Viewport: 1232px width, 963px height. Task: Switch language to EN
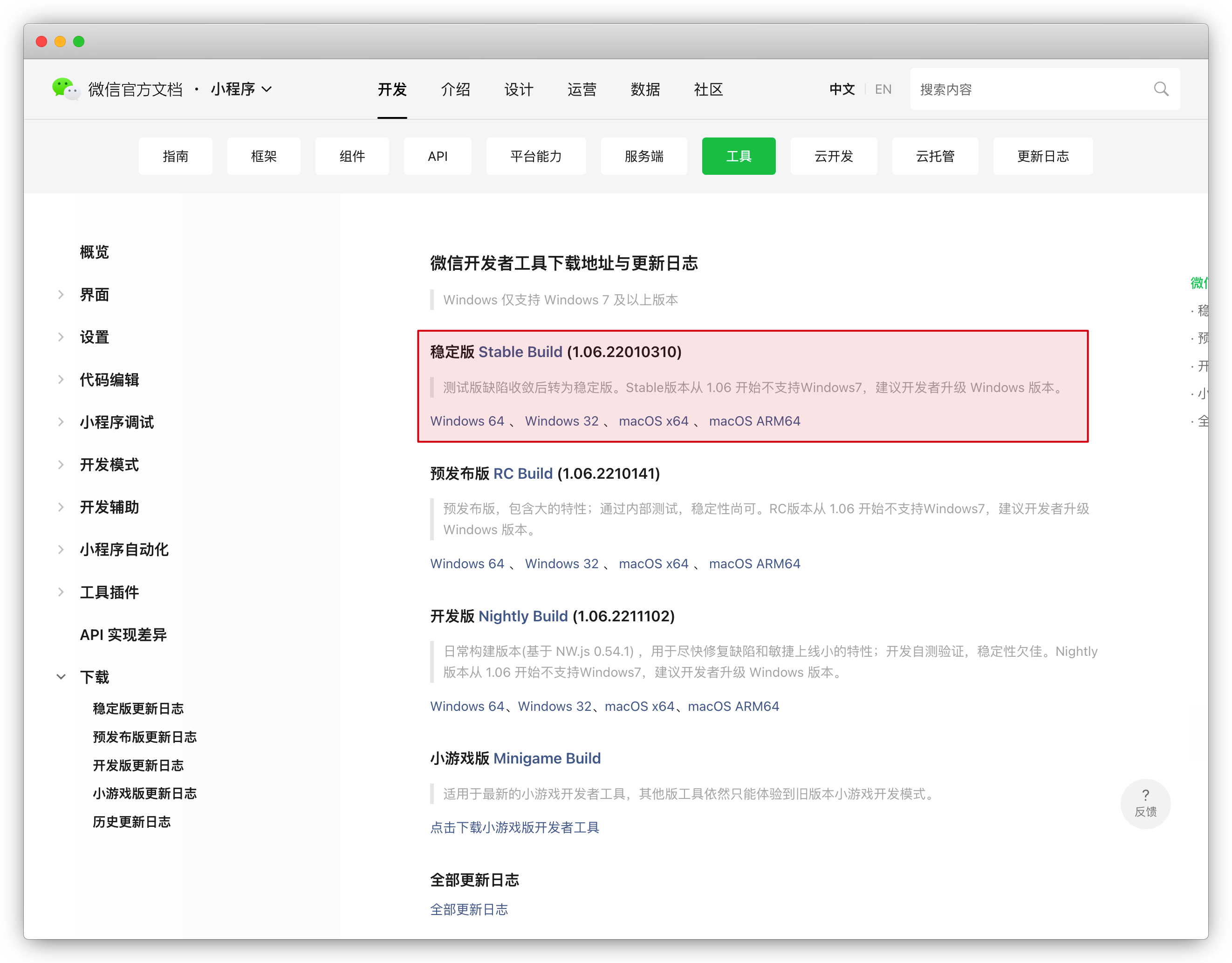pos(883,89)
